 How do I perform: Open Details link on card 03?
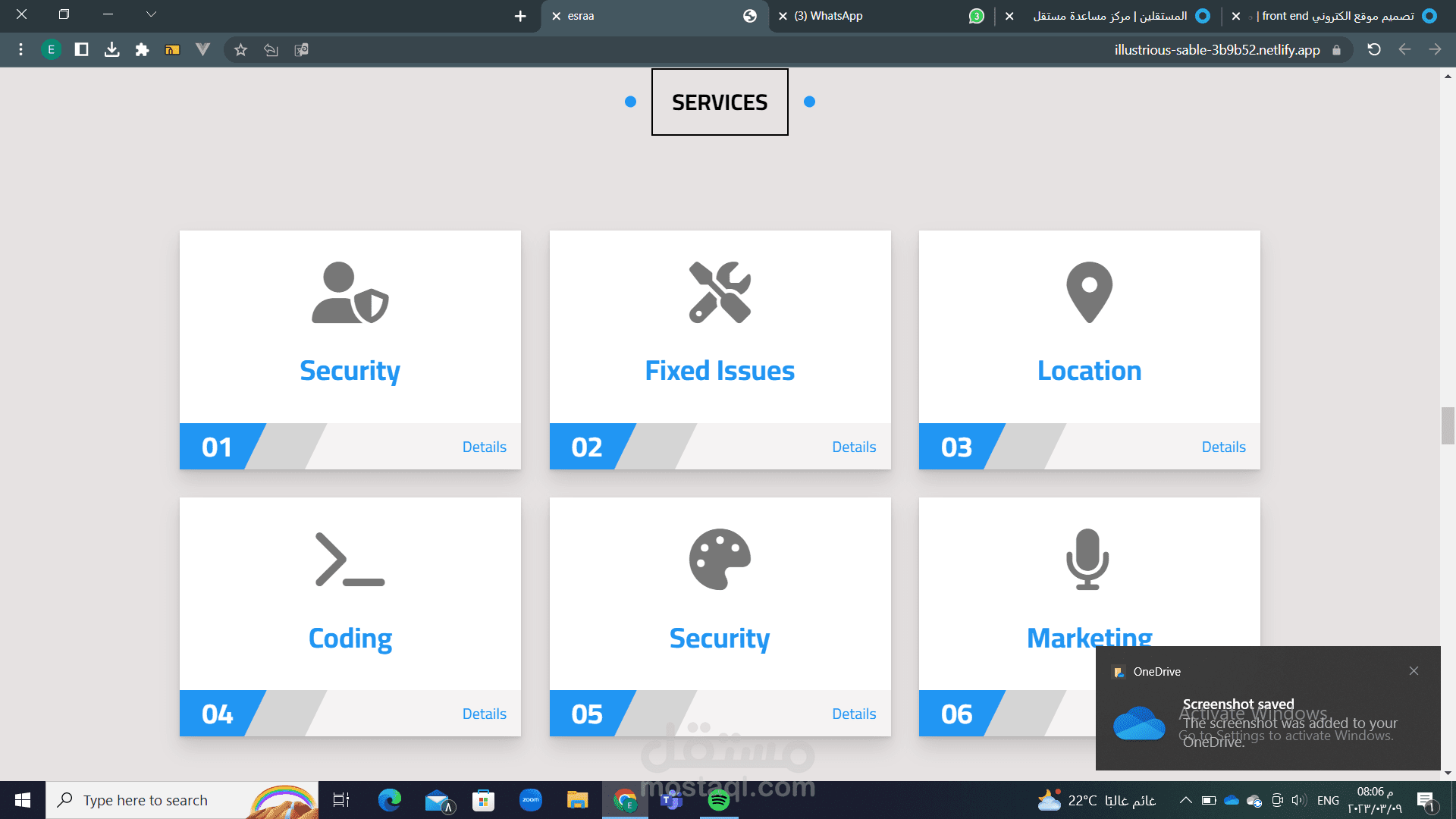click(x=1223, y=447)
